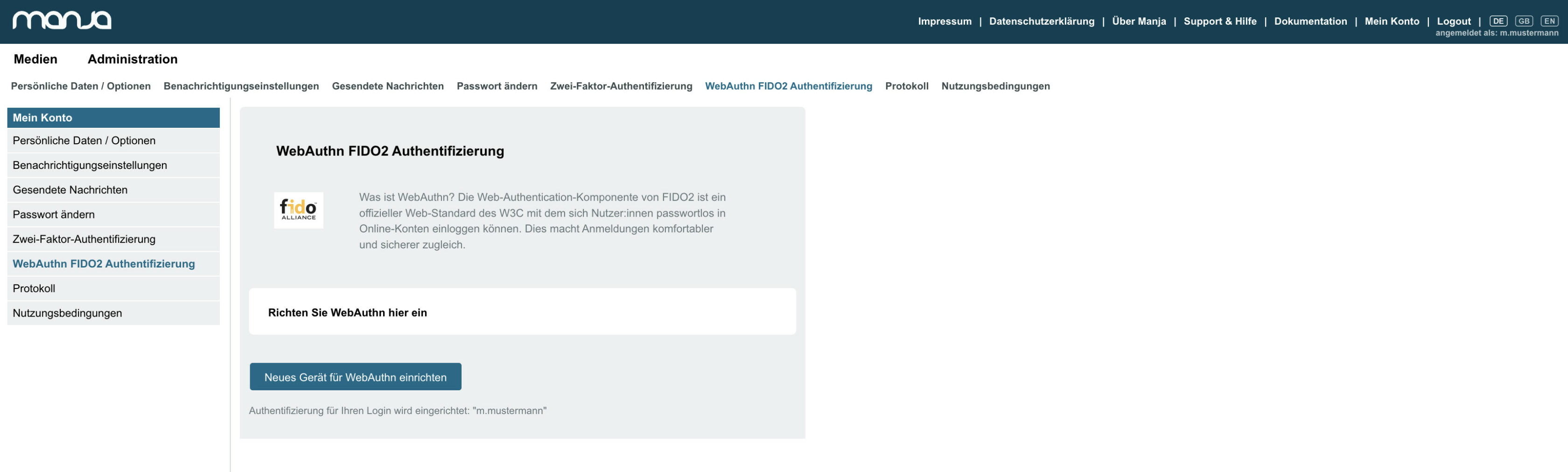Open Zwei-Faktor-Authentifizierung in sidebar
1568x472 pixels.
point(113,240)
